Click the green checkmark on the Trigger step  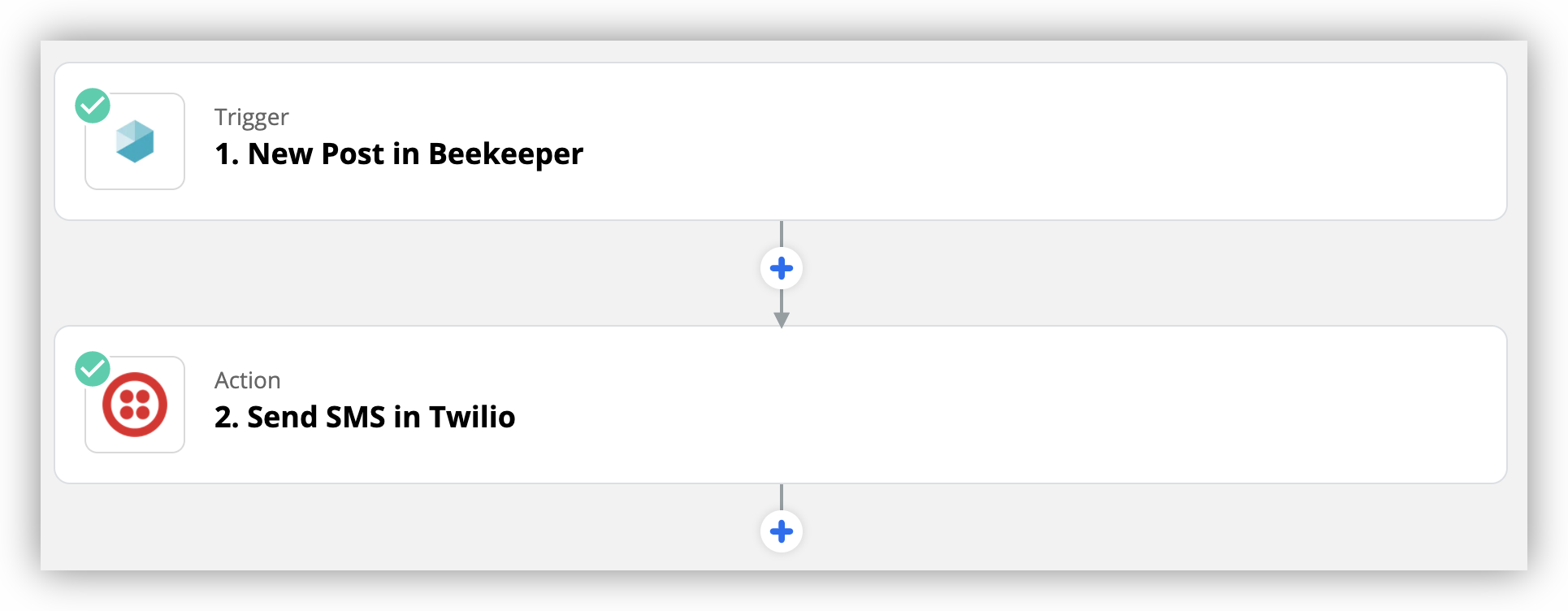tap(93, 106)
